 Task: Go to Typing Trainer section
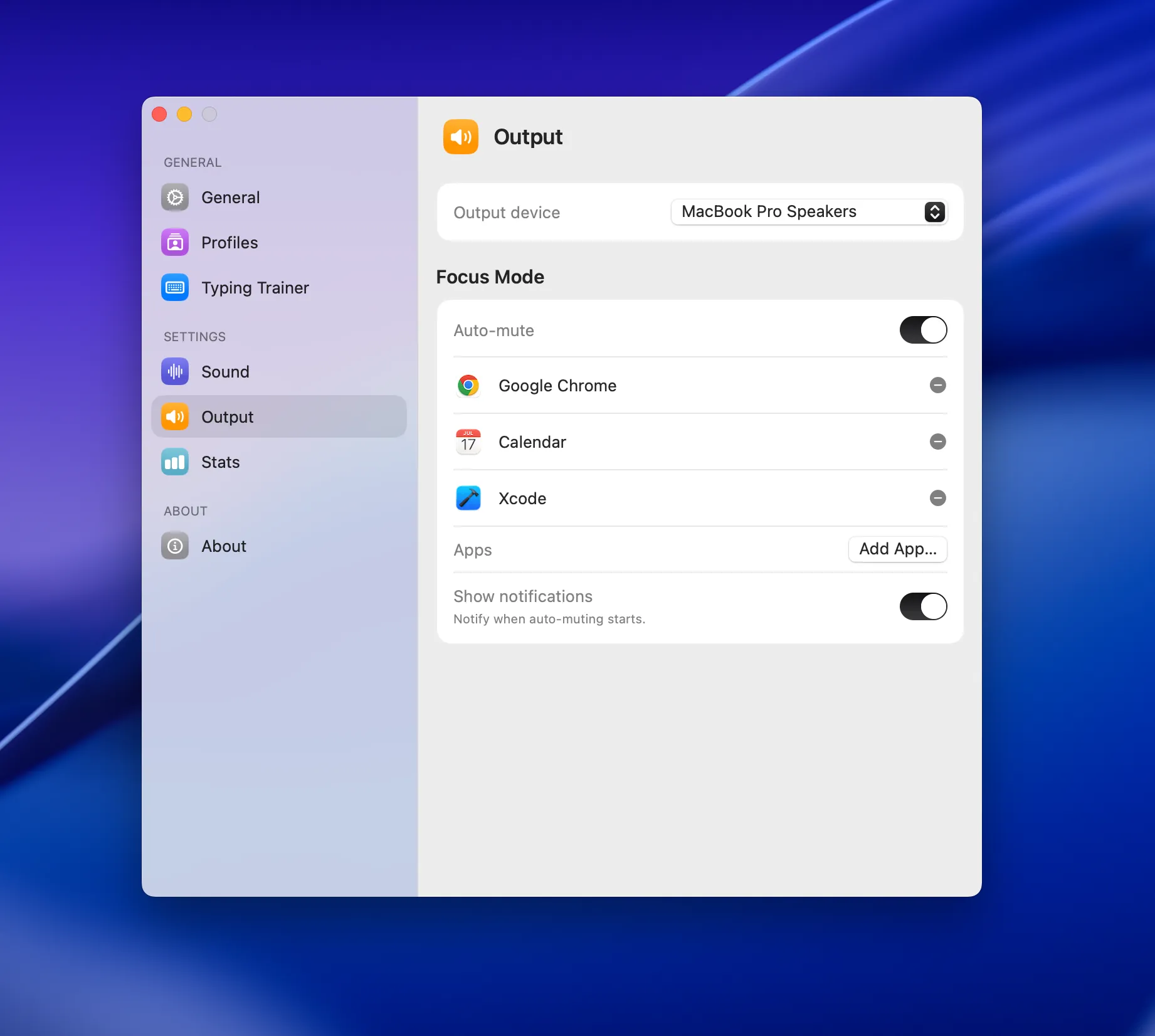pyautogui.click(x=279, y=288)
